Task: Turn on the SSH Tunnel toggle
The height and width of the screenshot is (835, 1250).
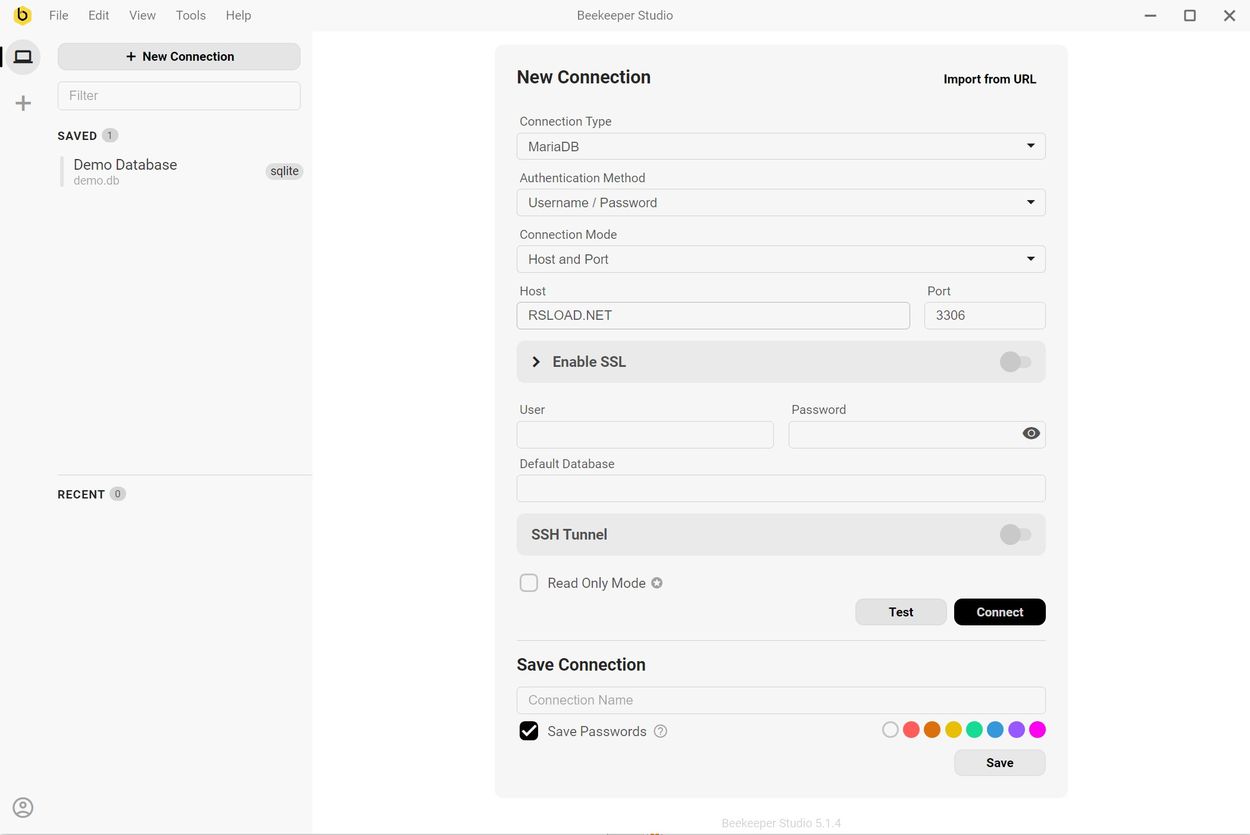Action: tap(1015, 535)
